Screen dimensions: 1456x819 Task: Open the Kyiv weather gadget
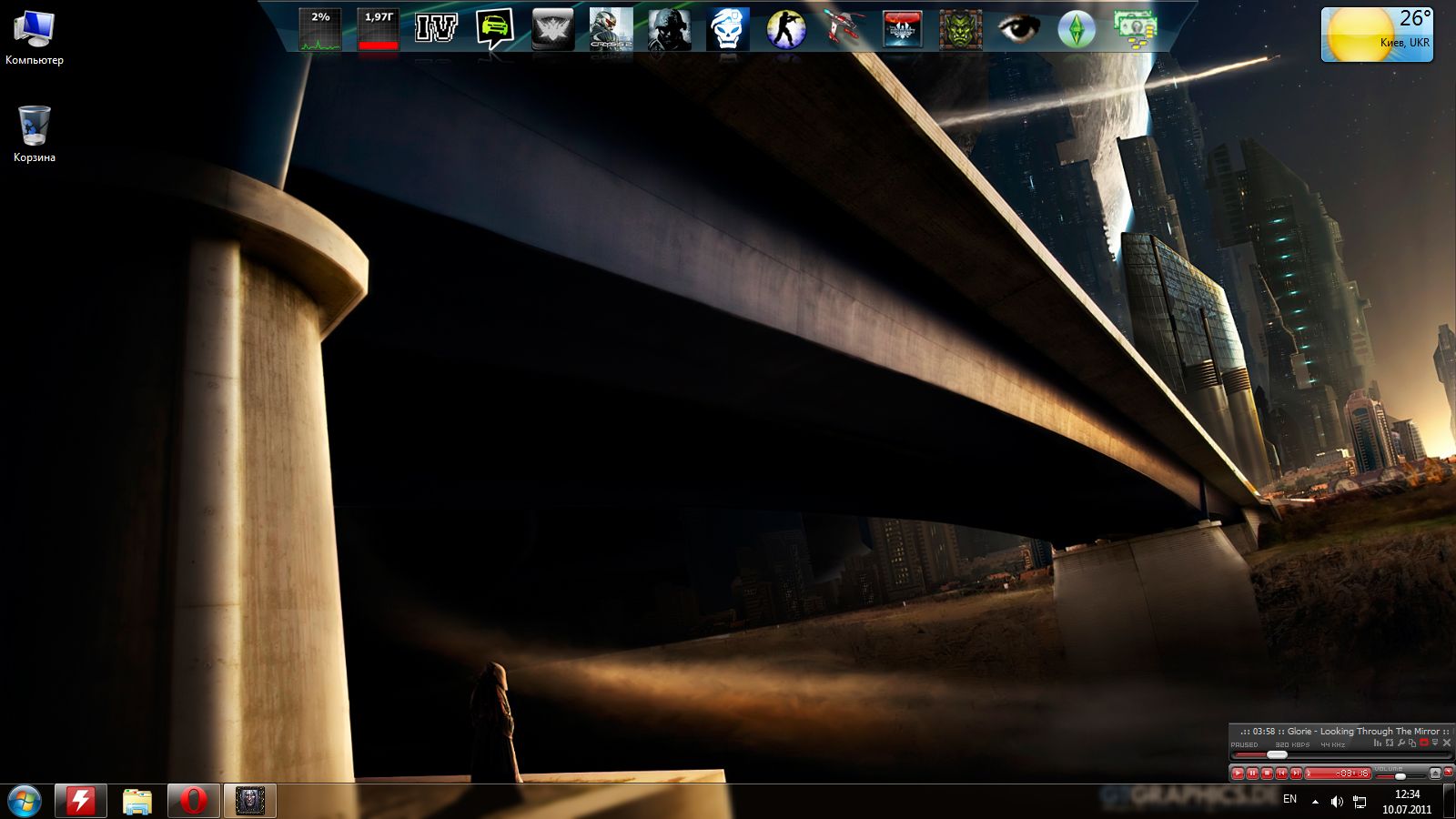(1377, 35)
